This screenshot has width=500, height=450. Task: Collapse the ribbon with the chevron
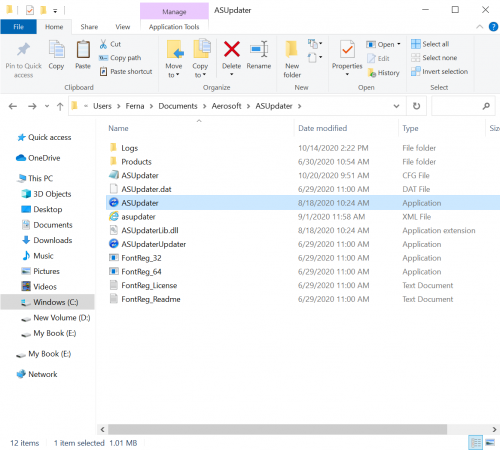479,27
